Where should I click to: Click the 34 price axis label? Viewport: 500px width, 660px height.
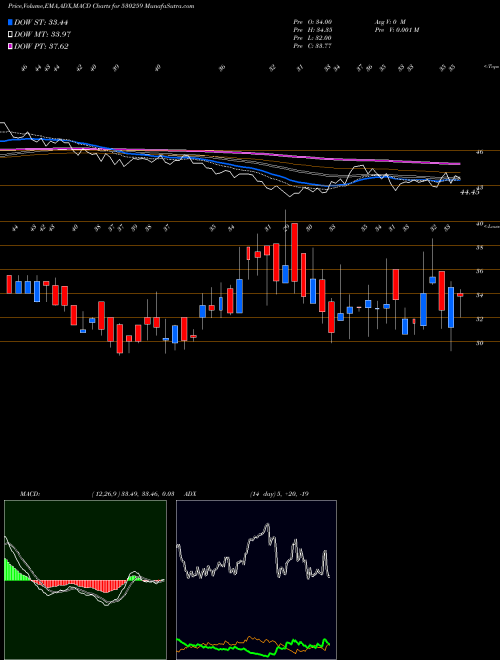(479, 295)
